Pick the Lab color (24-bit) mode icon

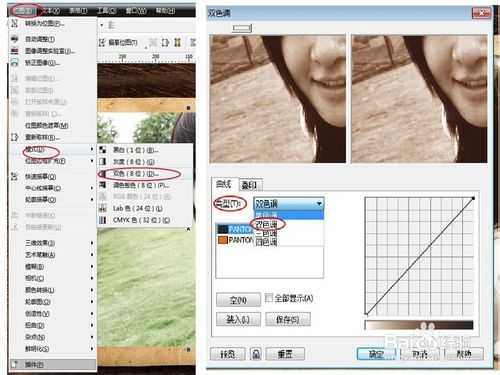[x=103, y=208]
